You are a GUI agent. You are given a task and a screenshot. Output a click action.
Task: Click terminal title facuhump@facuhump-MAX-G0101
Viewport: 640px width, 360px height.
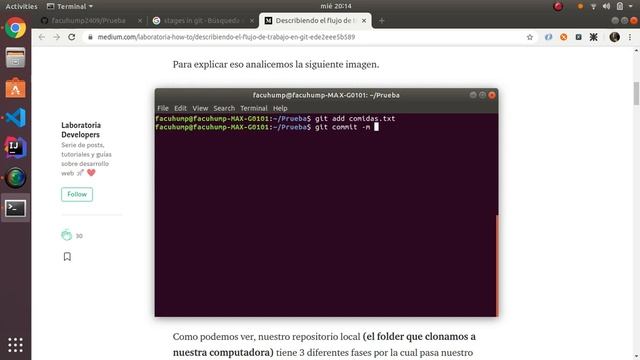(326, 95)
